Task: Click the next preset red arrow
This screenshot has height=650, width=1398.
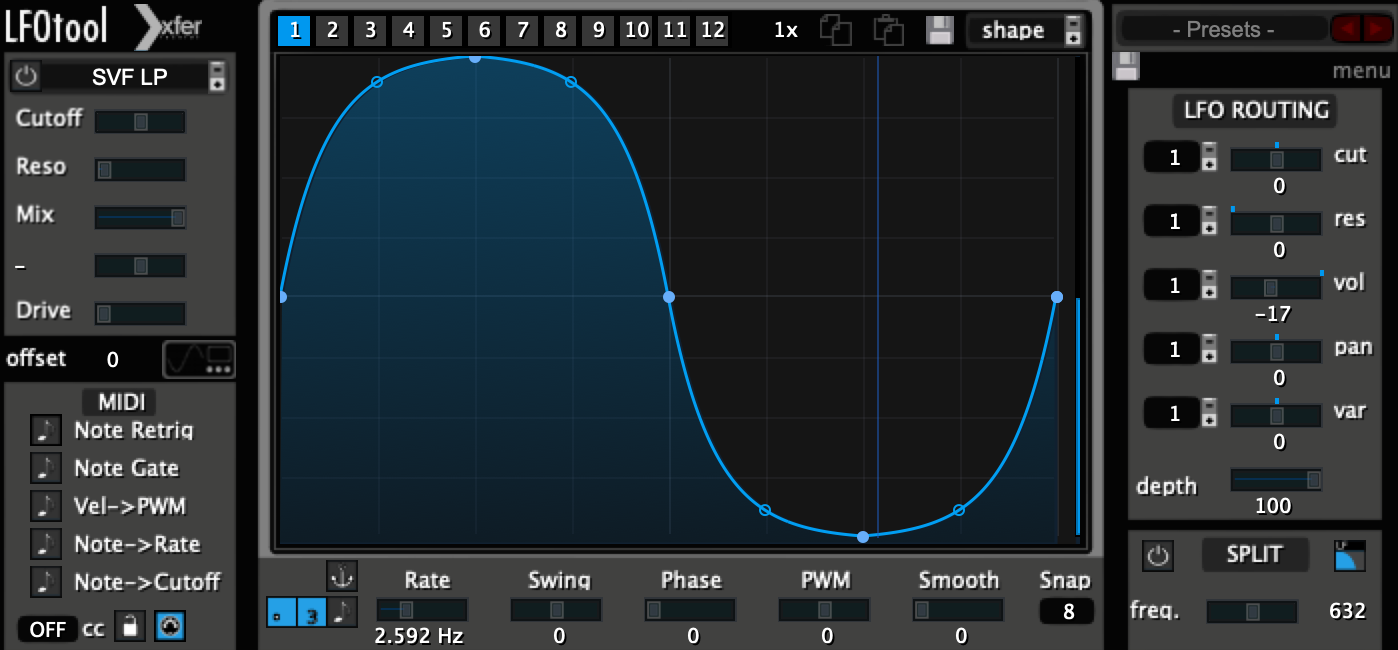Action: tap(1374, 29)
